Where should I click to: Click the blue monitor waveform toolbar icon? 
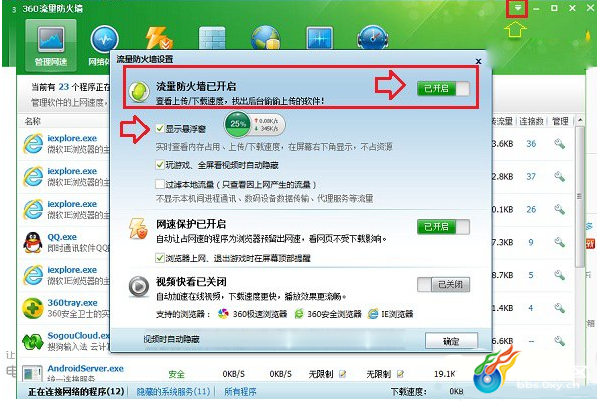click(x=319, y=38)
